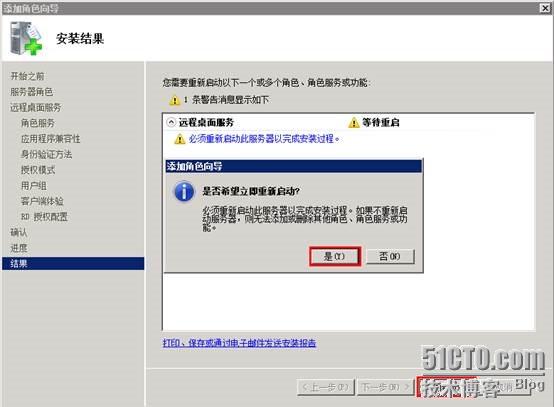Open 必须重新启动此服务器以完成安装过程 link
554x407 pixels.
[264, 139]
